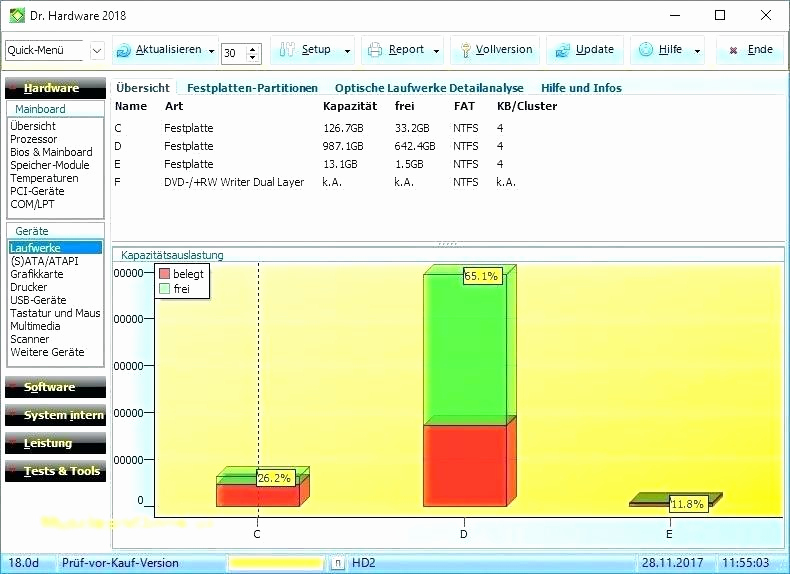Click the small status bar icon beside HD2
This screenshot has height=574, width=790.
click(337, 563)
